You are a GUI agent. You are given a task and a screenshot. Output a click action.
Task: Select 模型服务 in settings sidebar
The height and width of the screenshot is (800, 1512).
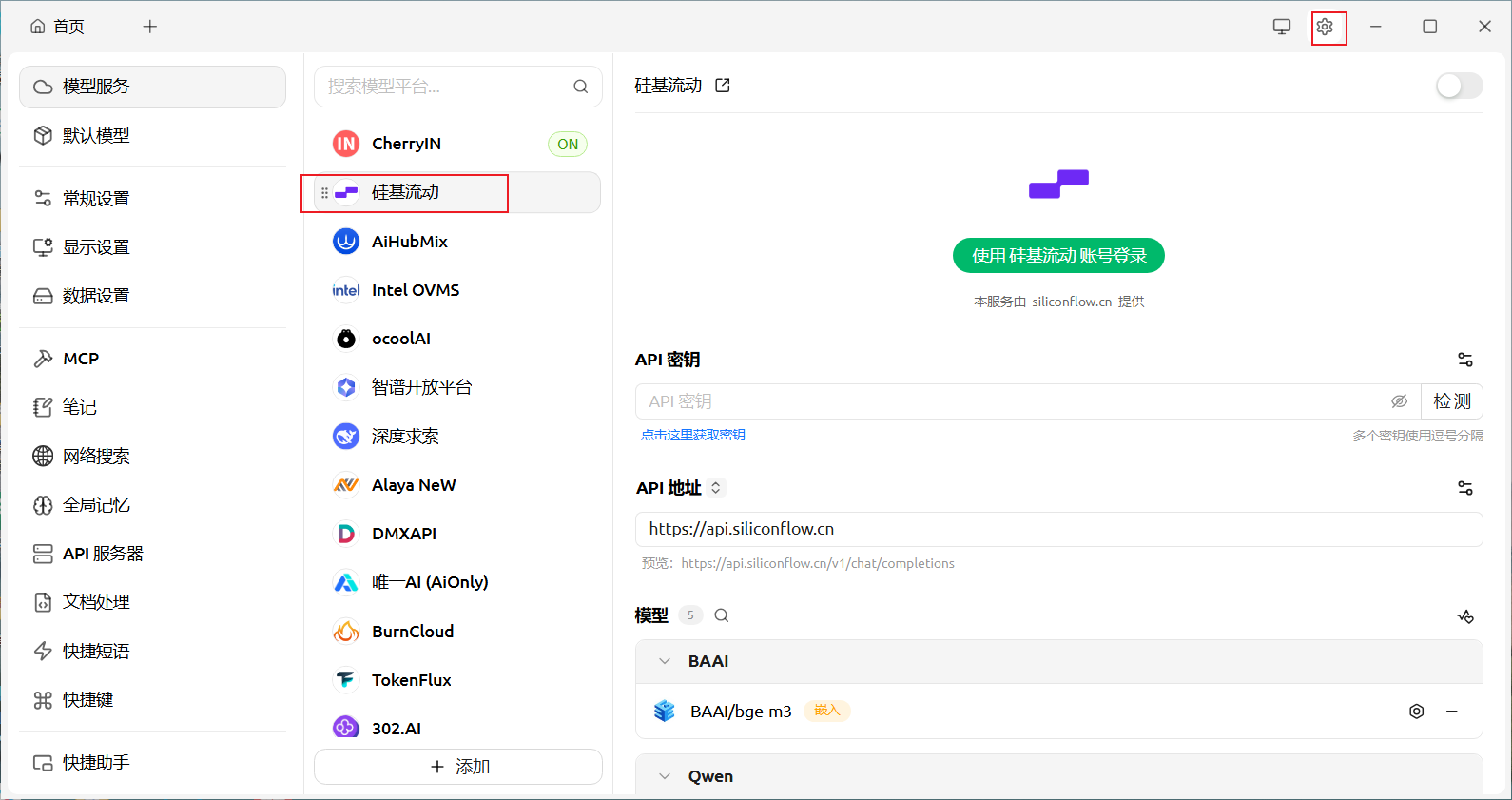tap(152, 87)
